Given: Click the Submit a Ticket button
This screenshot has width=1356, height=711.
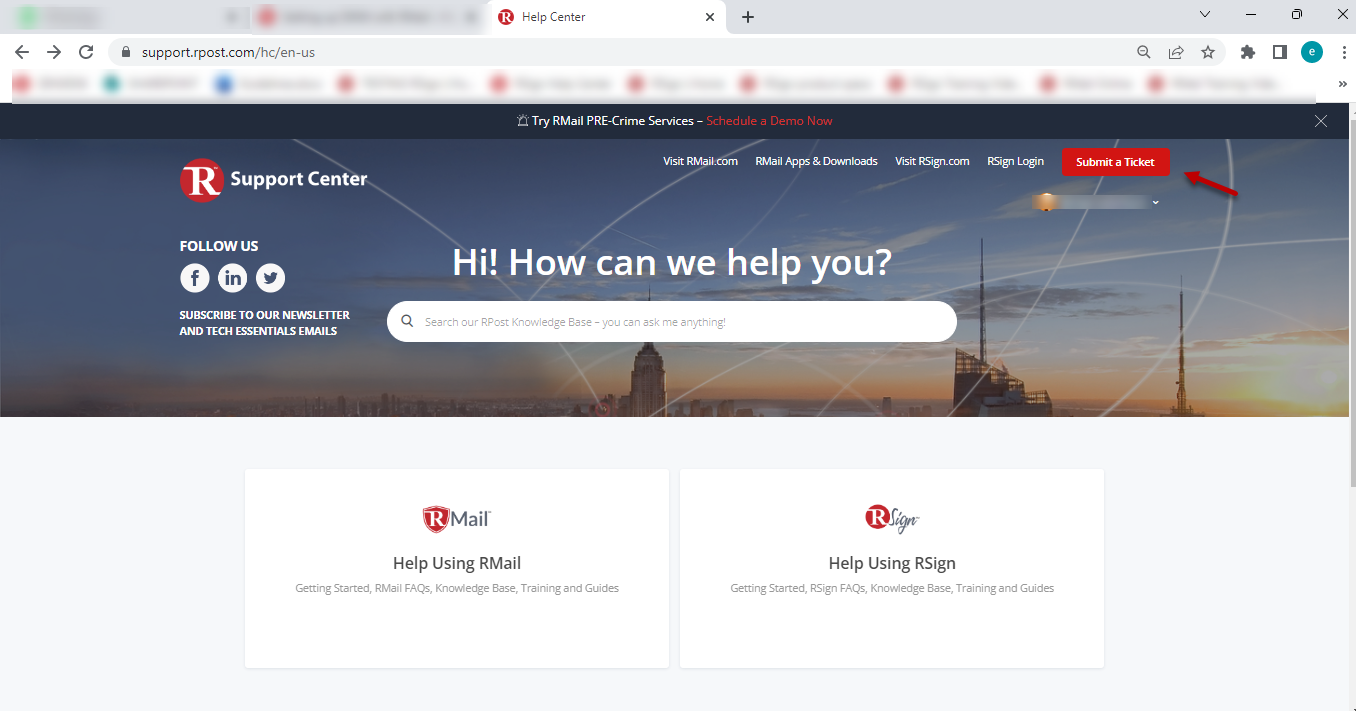Looking at the screenshot, I should (1115, 162).
